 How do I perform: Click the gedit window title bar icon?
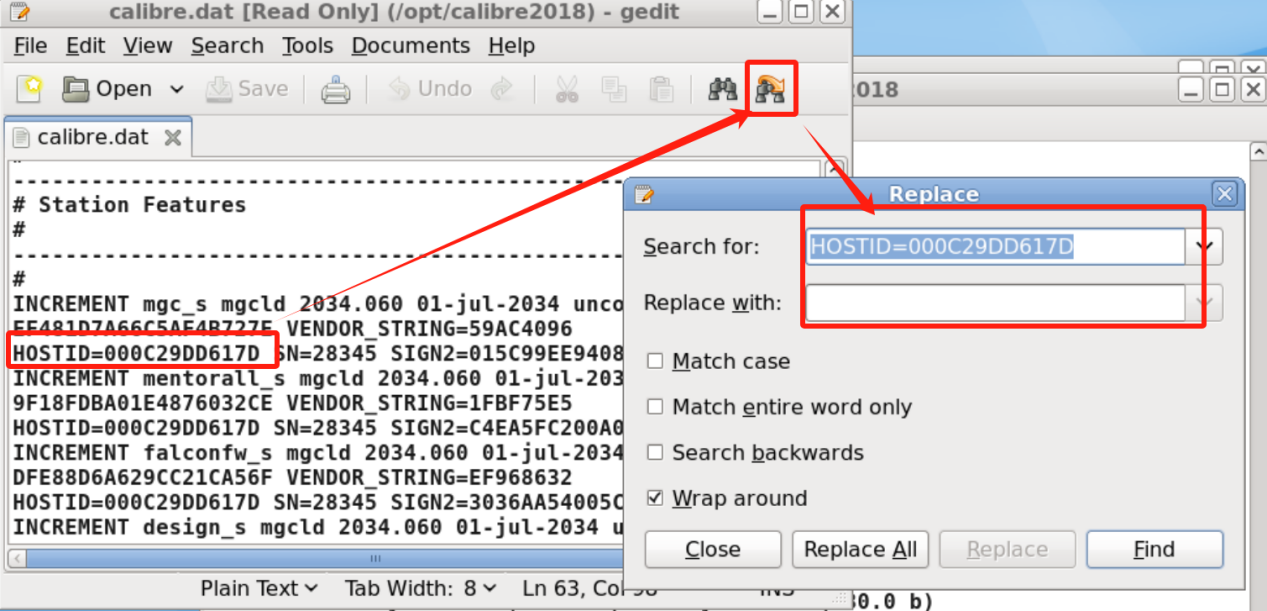18,12
